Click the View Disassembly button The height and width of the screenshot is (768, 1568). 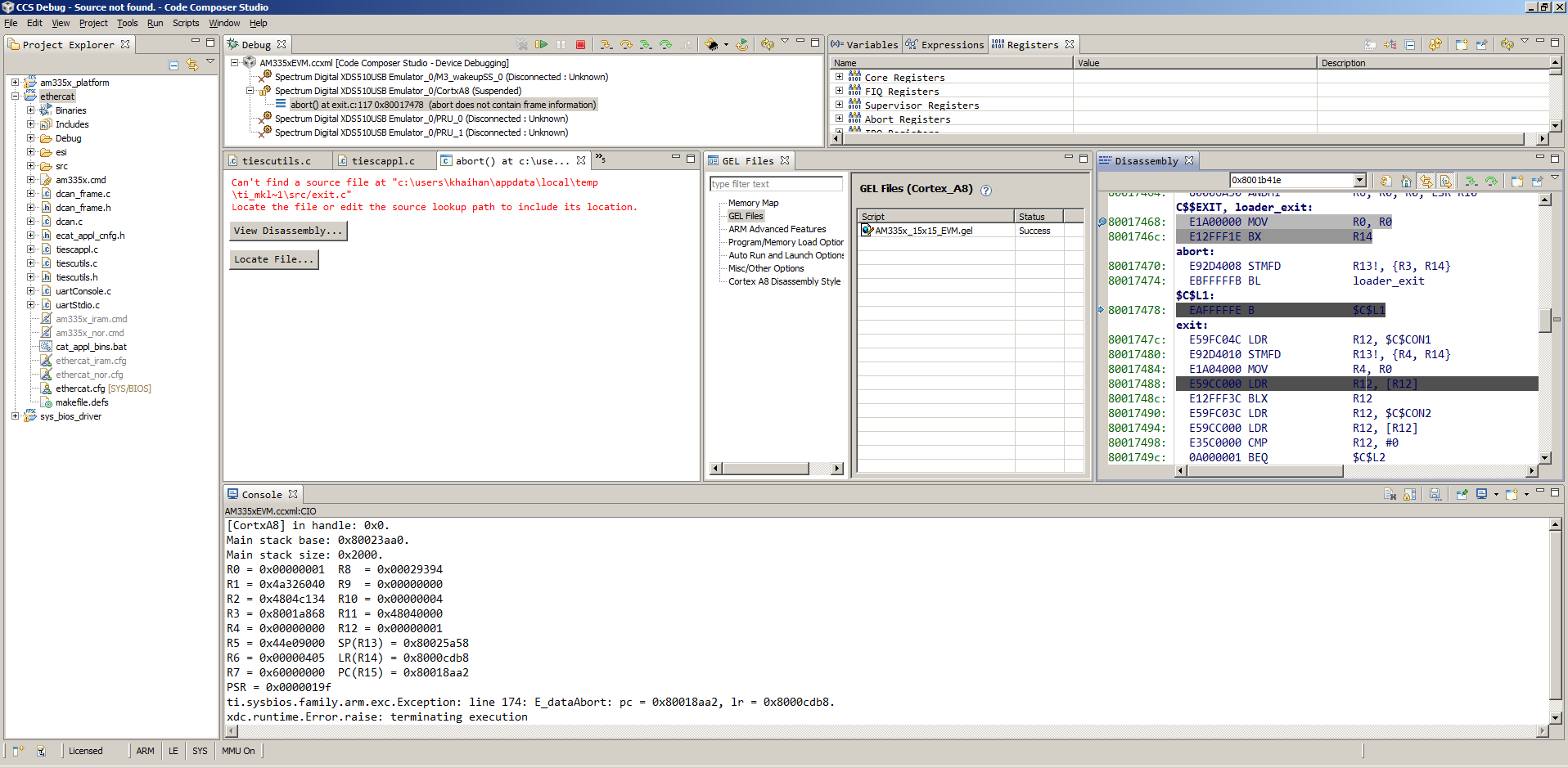click(288, 231)
